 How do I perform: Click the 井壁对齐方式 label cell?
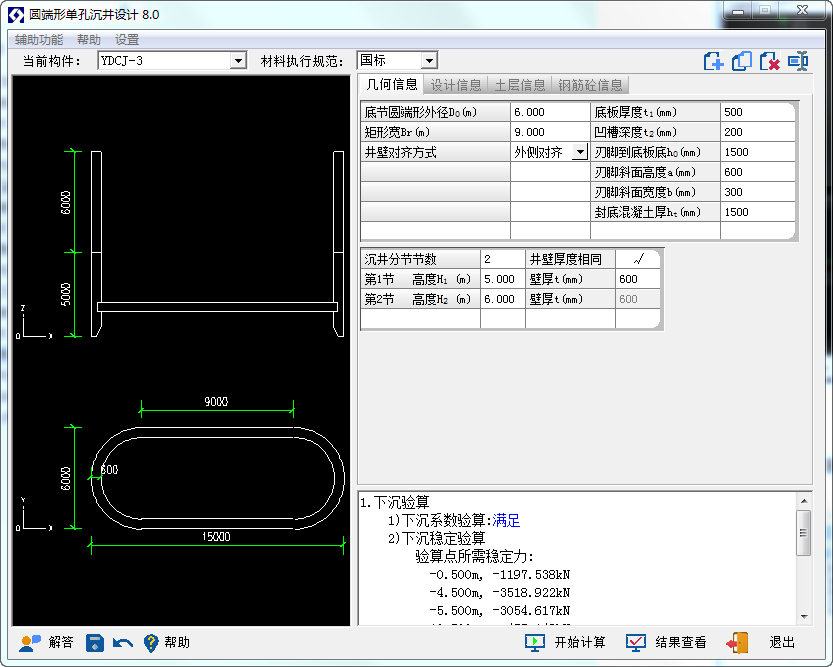coord(435,152)
